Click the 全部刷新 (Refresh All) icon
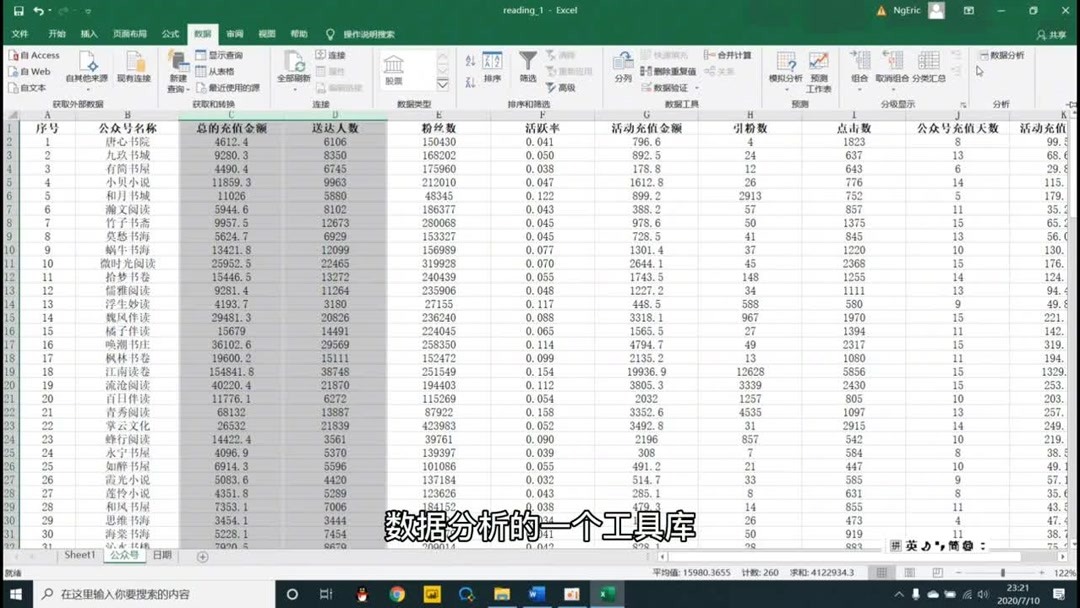 pyautogui.click(x=294, y=68)
